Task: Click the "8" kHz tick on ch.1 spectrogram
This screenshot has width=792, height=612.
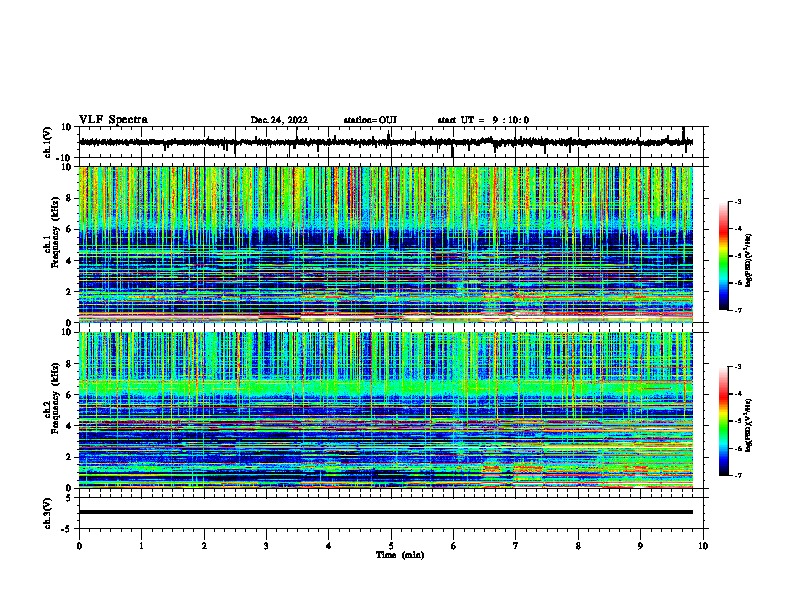Action: [x=70, y=198]
